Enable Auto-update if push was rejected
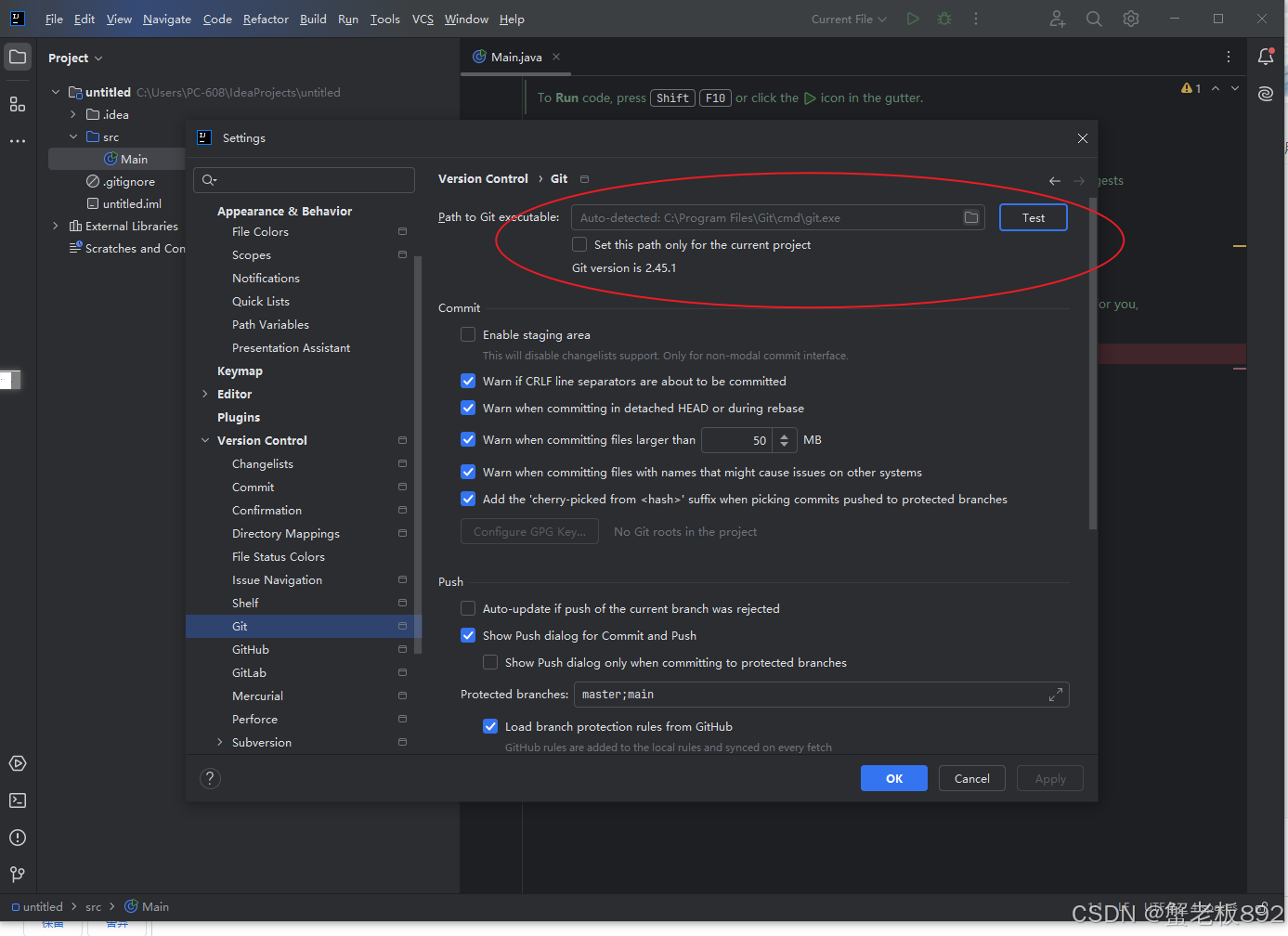Screen dimensions: 1288x936 coord(468,608)
